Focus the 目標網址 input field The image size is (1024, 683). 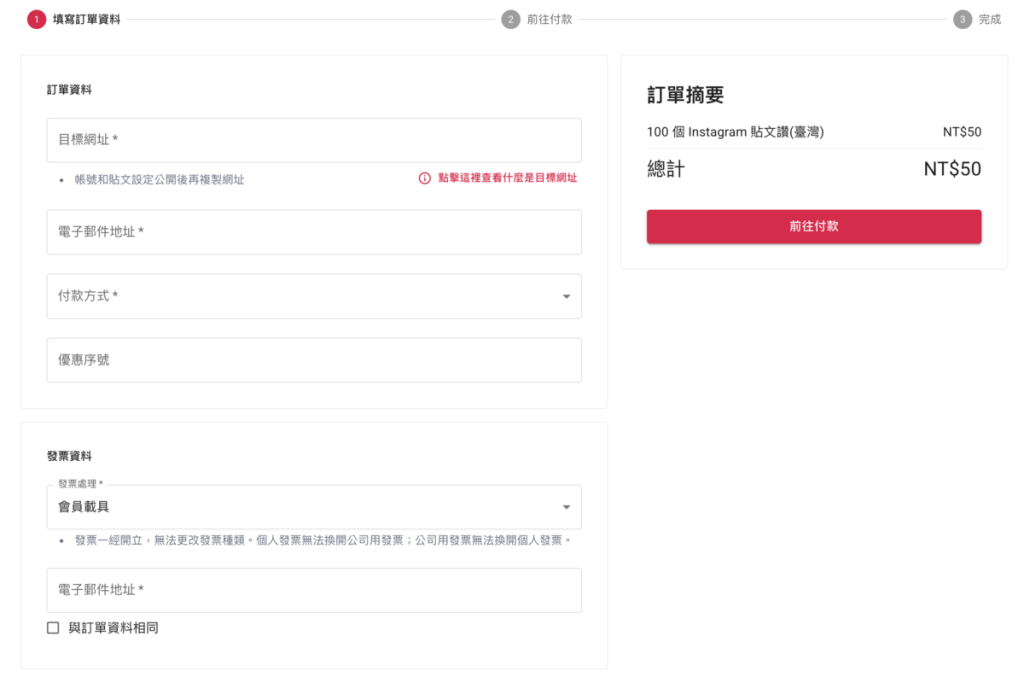coord(314,140)
